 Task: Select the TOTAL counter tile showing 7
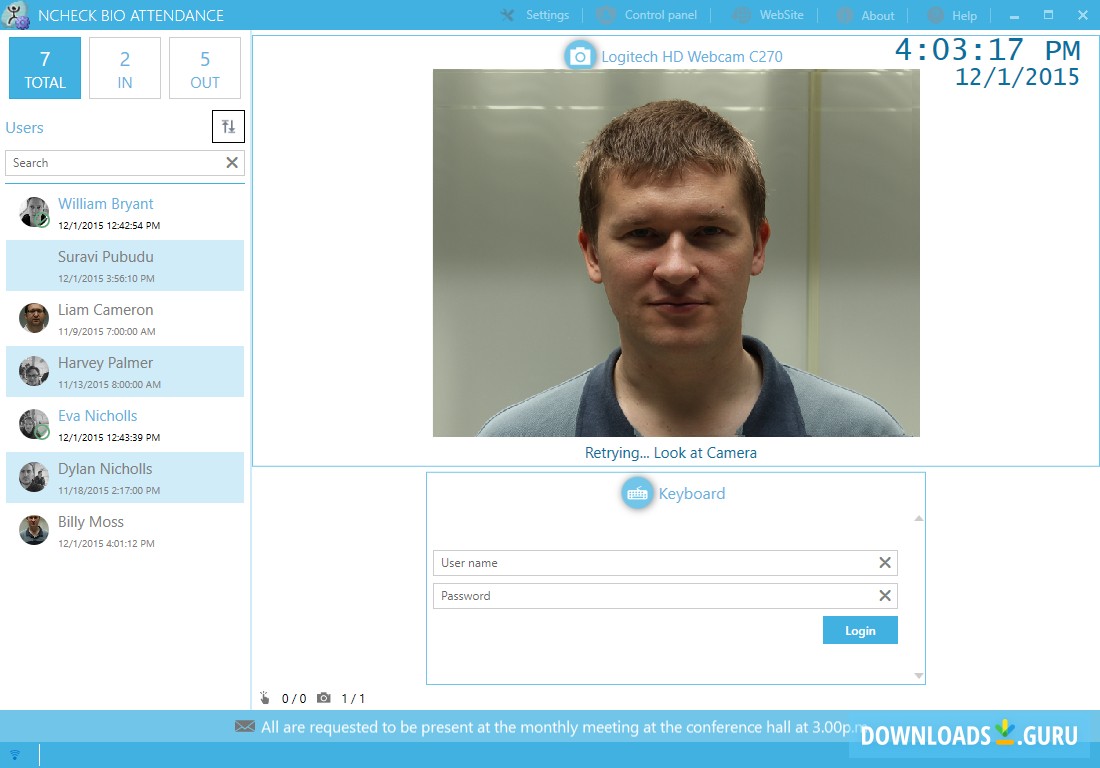(x=44, y=67)
